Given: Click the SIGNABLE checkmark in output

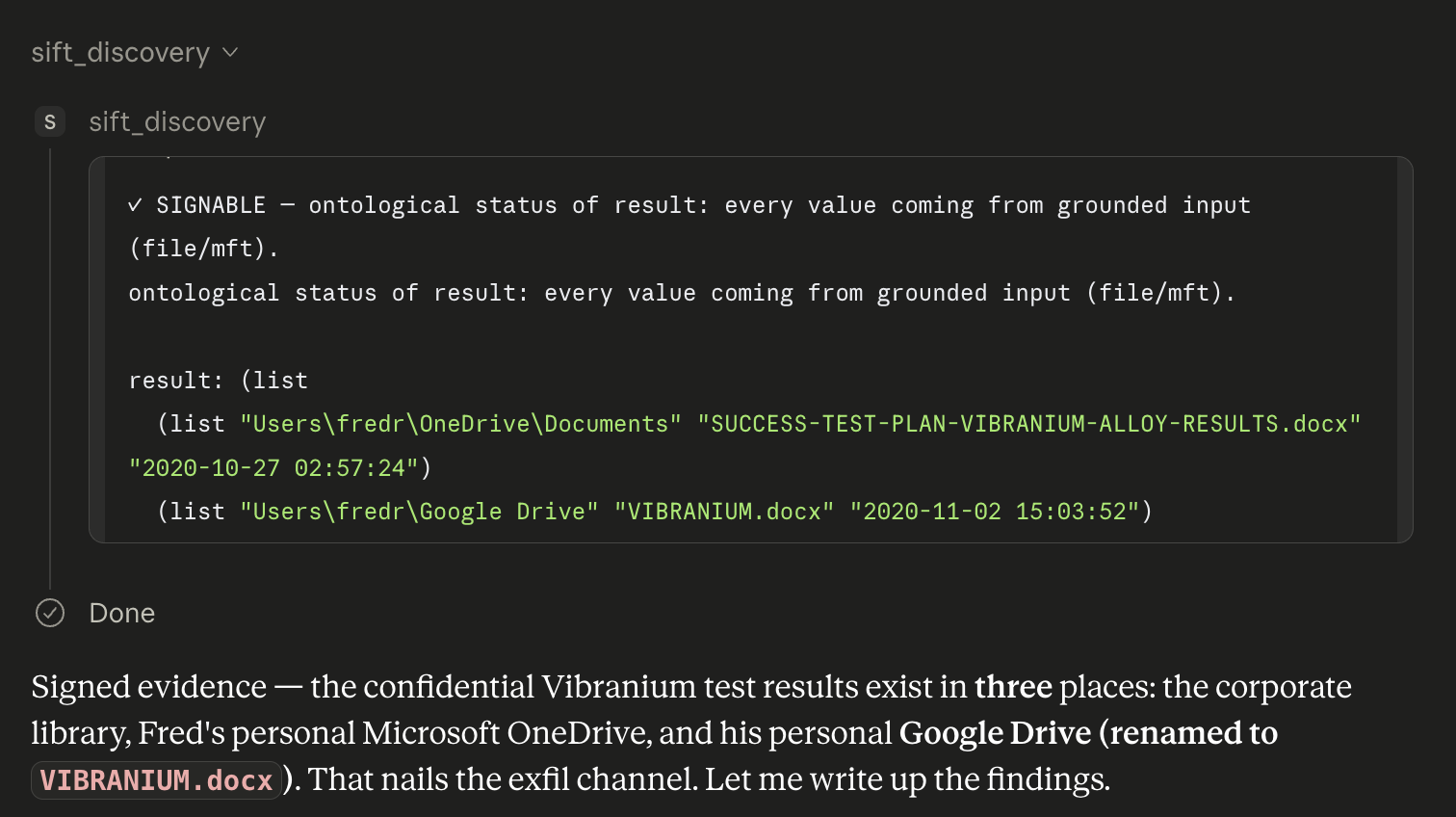Looking at the screenshot, I should 136,205.
